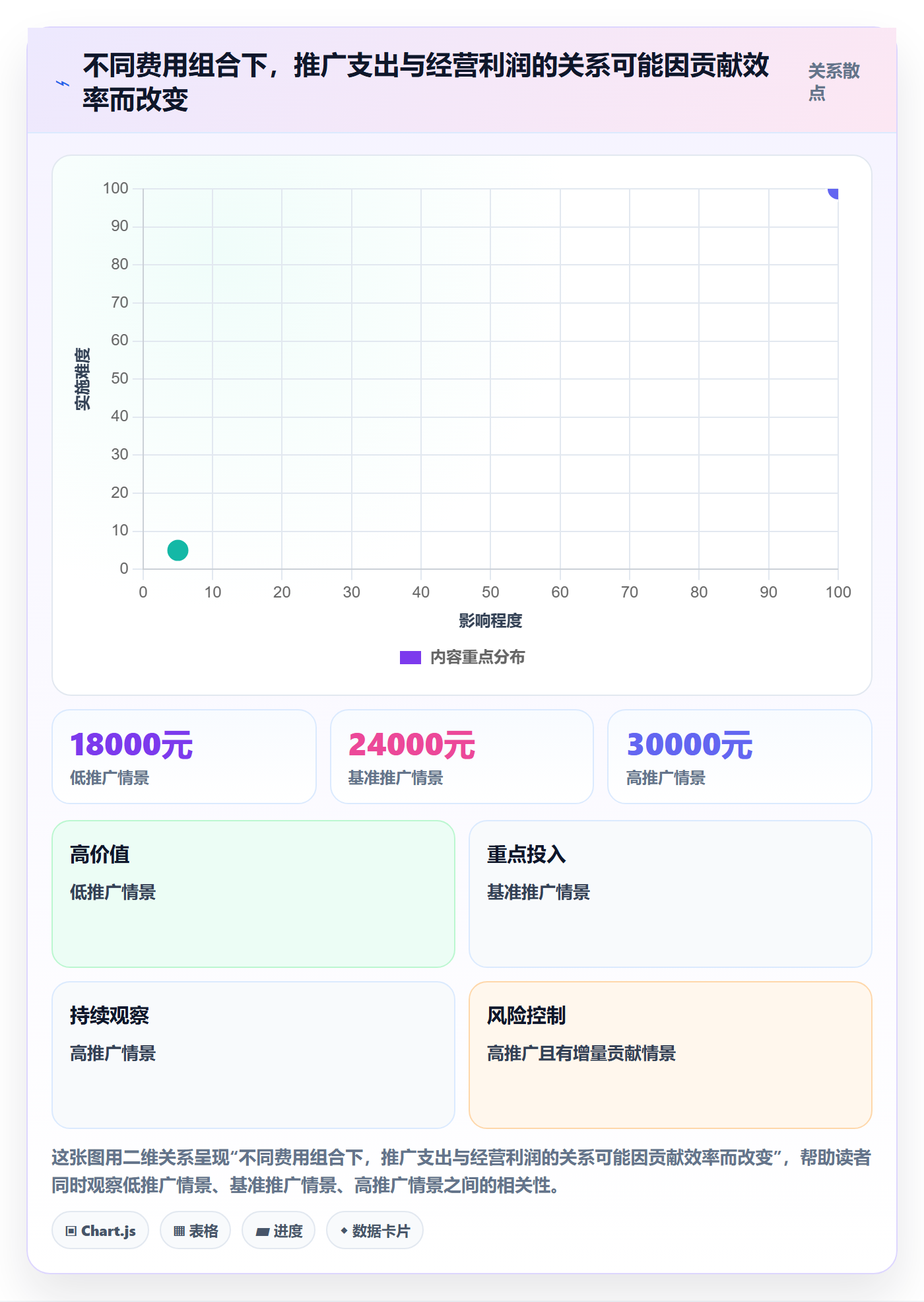Click the diamond icon in the 数据卡片 chip
The height and width of the screenshot is (1302, 924).
[x=344, y=1231]
